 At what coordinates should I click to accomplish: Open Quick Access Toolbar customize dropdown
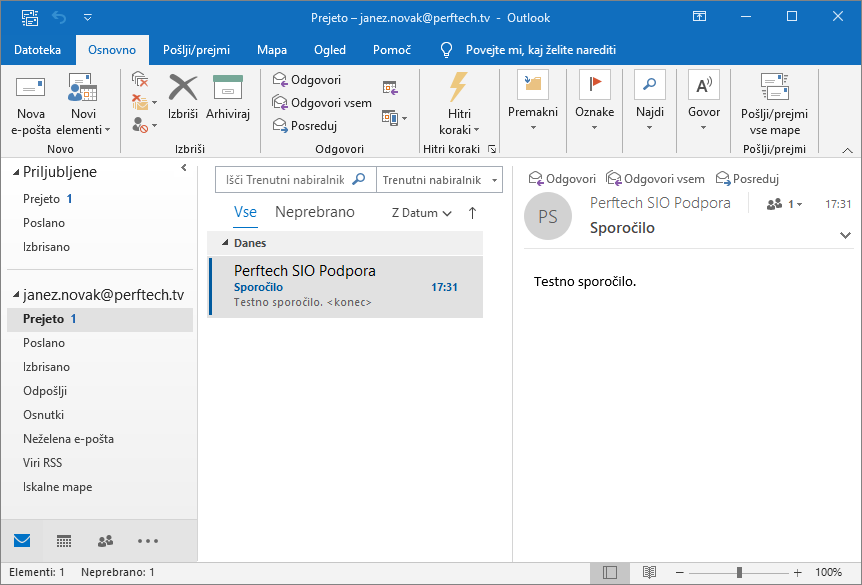click(x=87, y=18)
